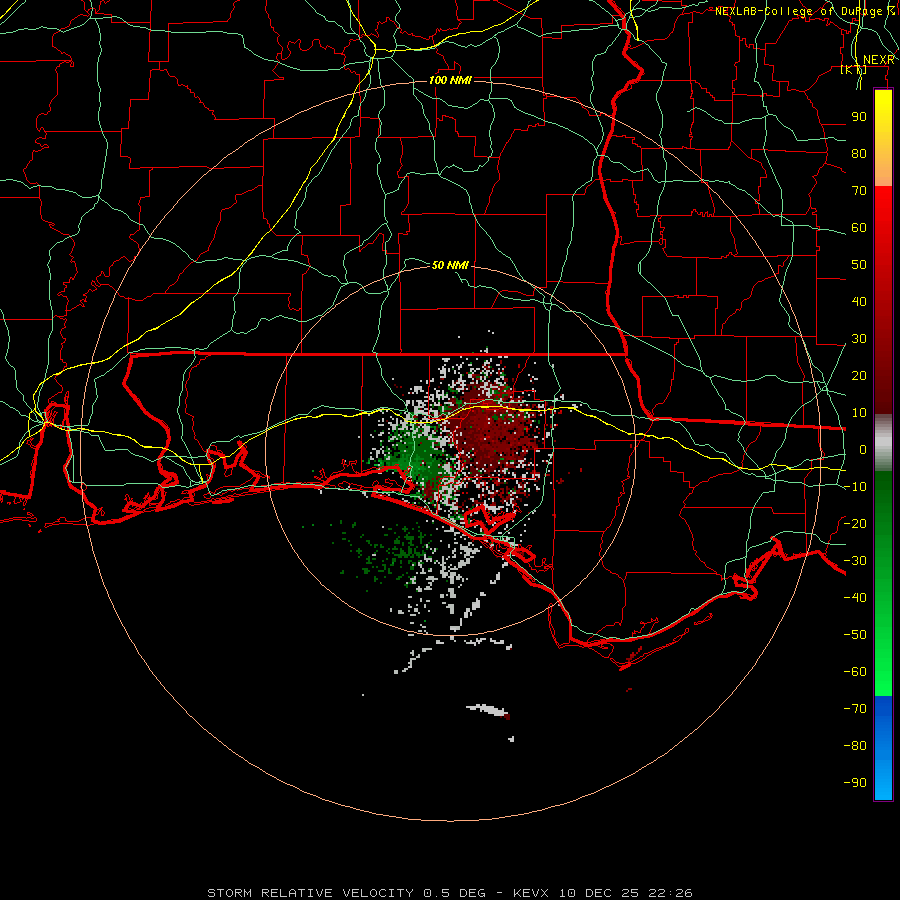The width and height of the screenshot is (900, 900).
Task: Click the '50 NMI' range ring label
Action: (450, 265)
